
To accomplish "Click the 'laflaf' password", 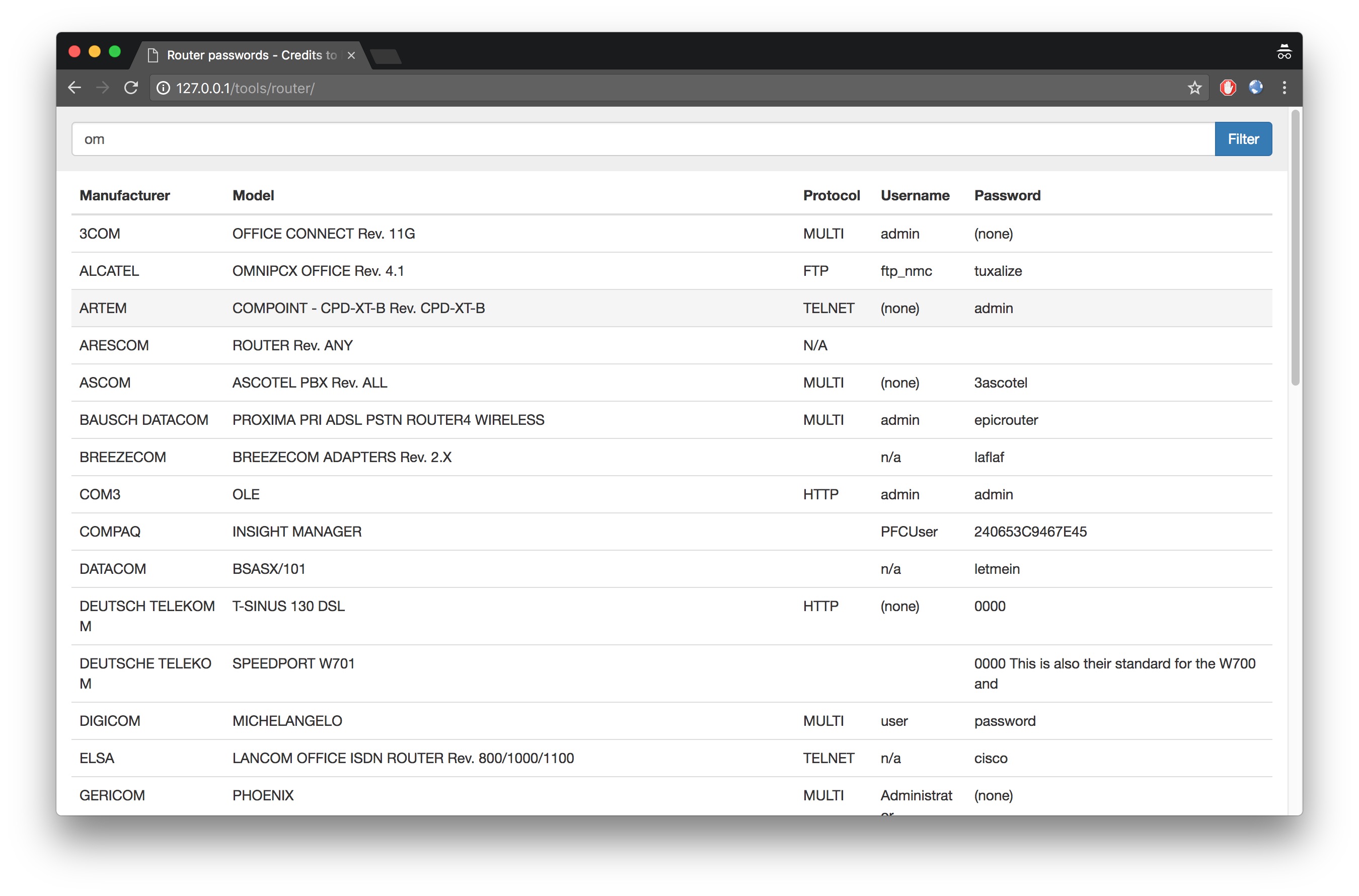I will (989, 457).
